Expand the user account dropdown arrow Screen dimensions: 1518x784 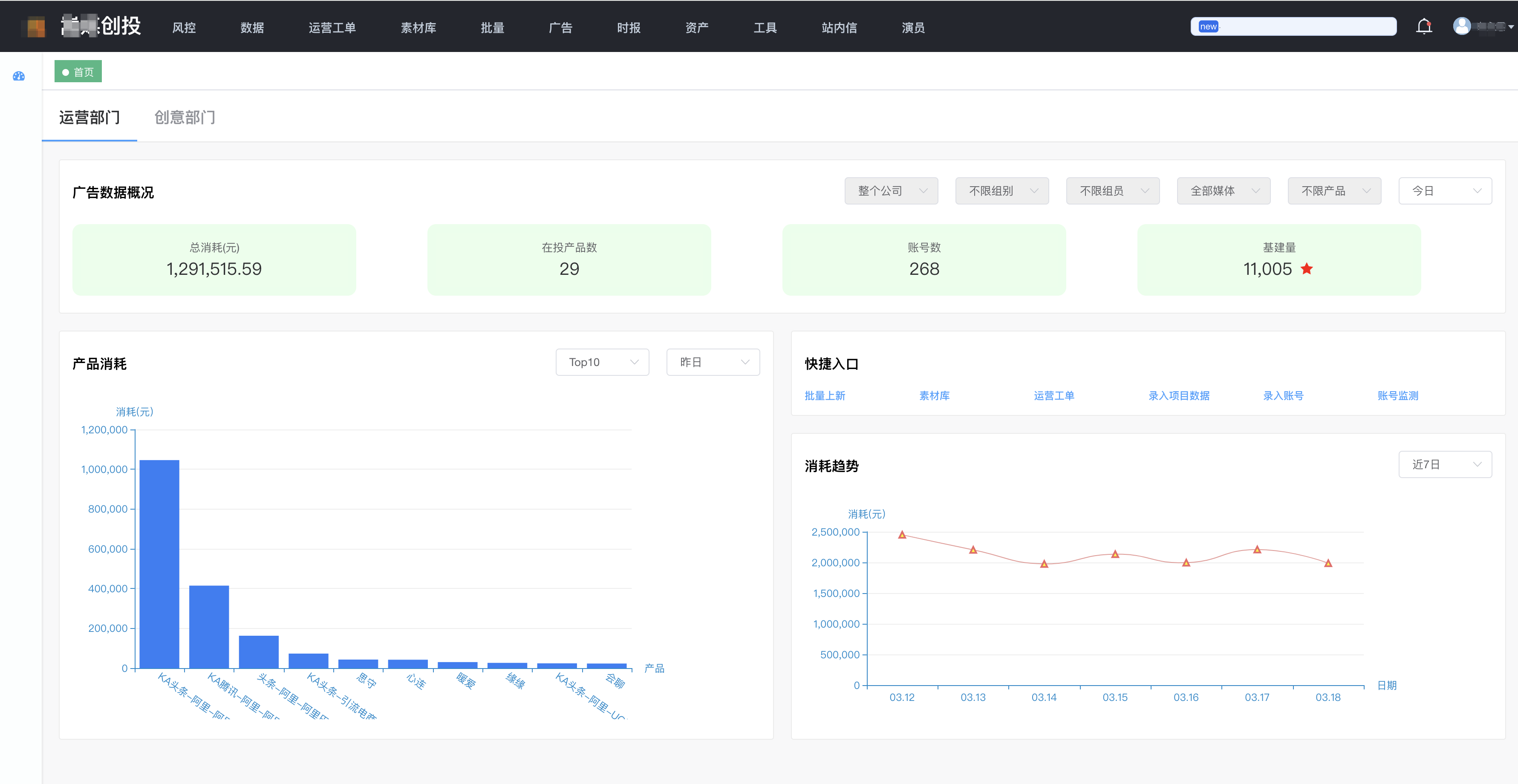coord(1510,26)
